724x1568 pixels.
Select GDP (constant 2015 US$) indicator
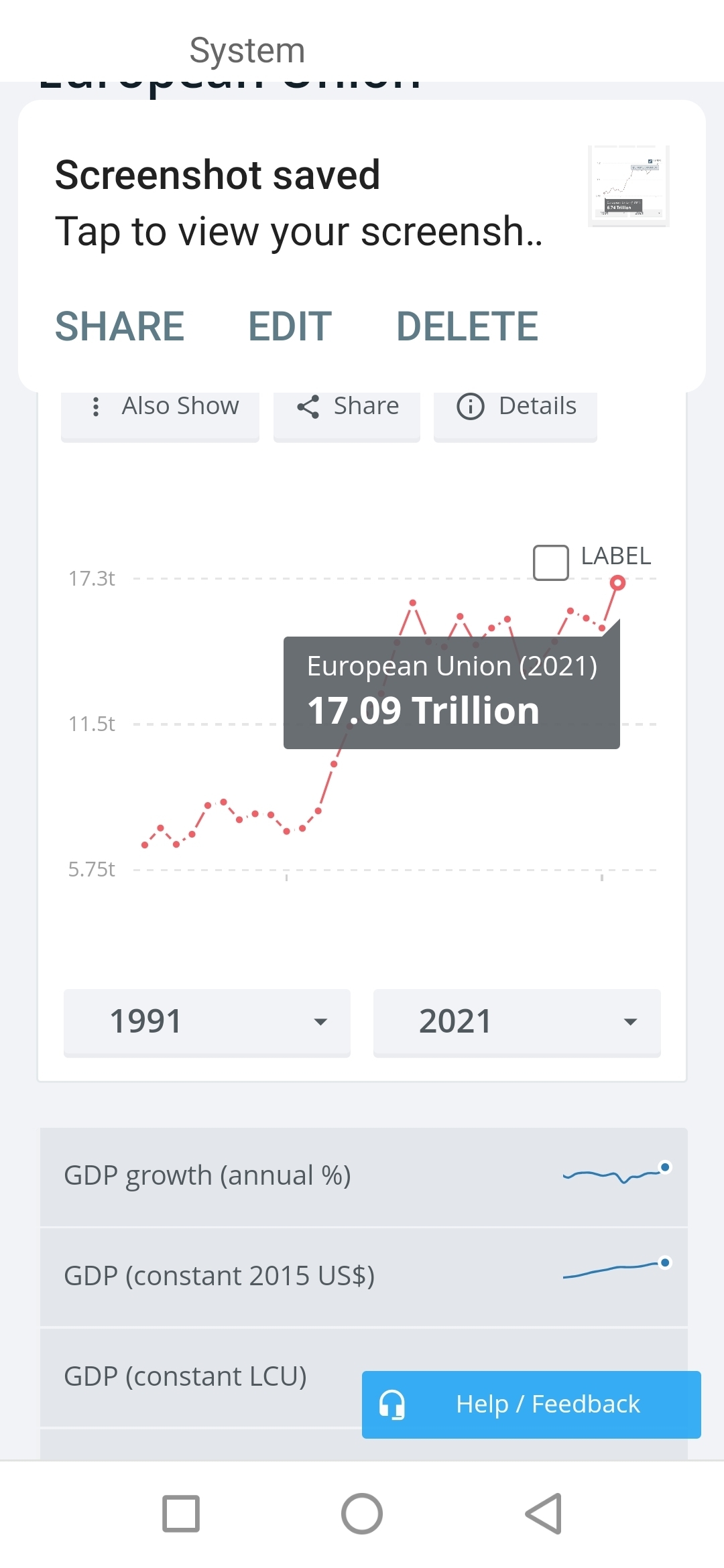point(219,1277)
